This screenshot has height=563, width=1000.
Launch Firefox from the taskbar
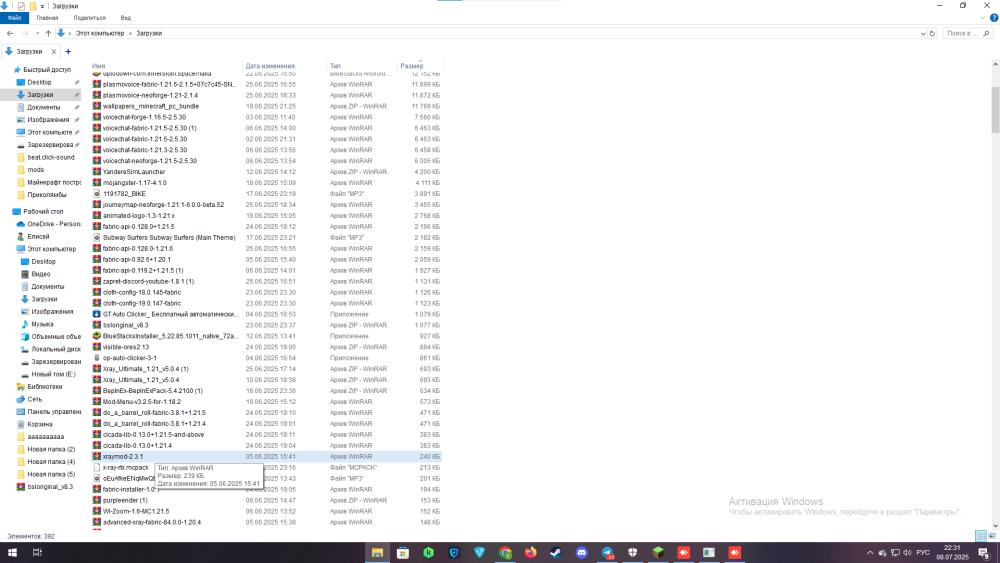click(531, 553)
